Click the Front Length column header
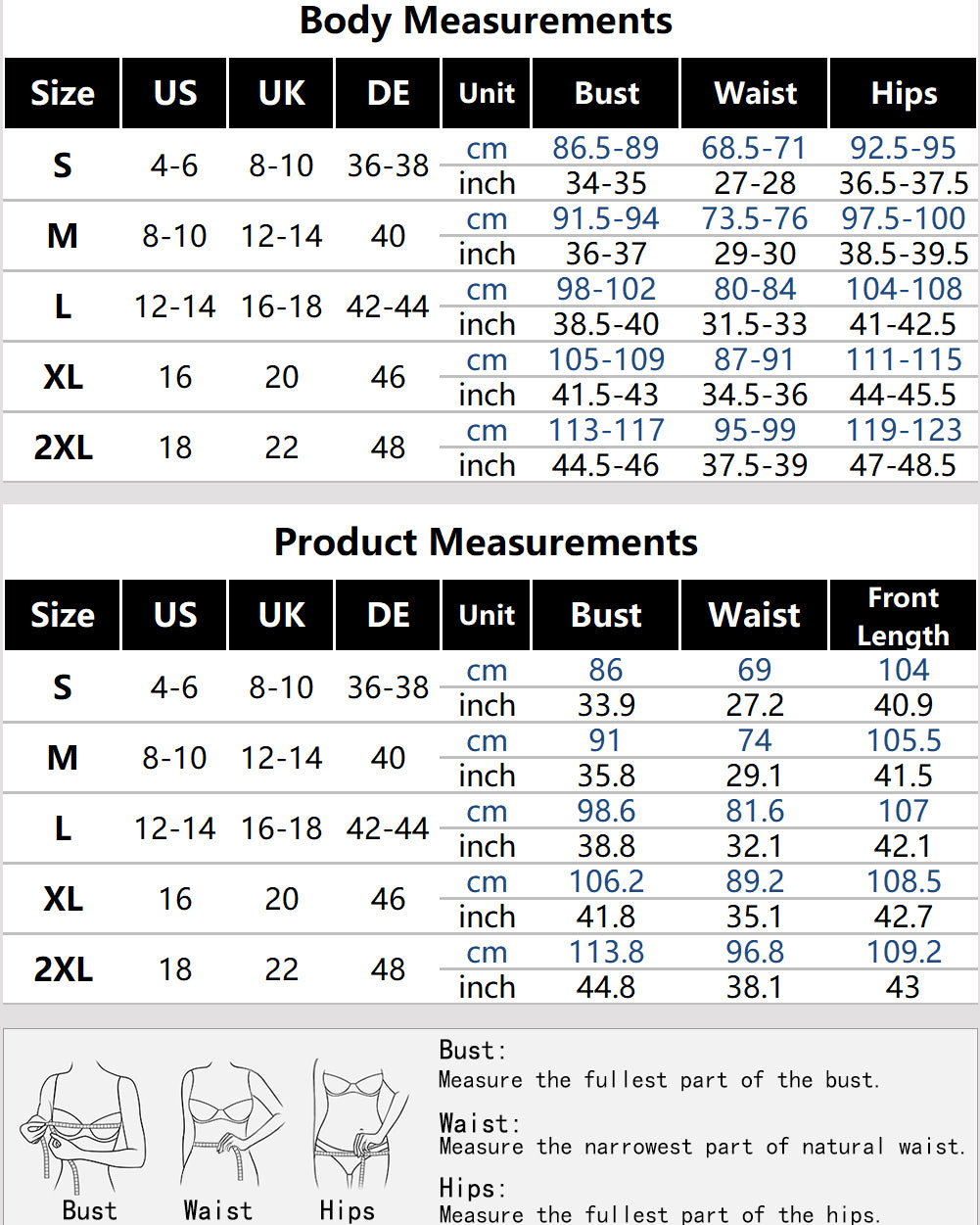The height and width of the screenshot is (1225, 980). click(x=903, y=616)
